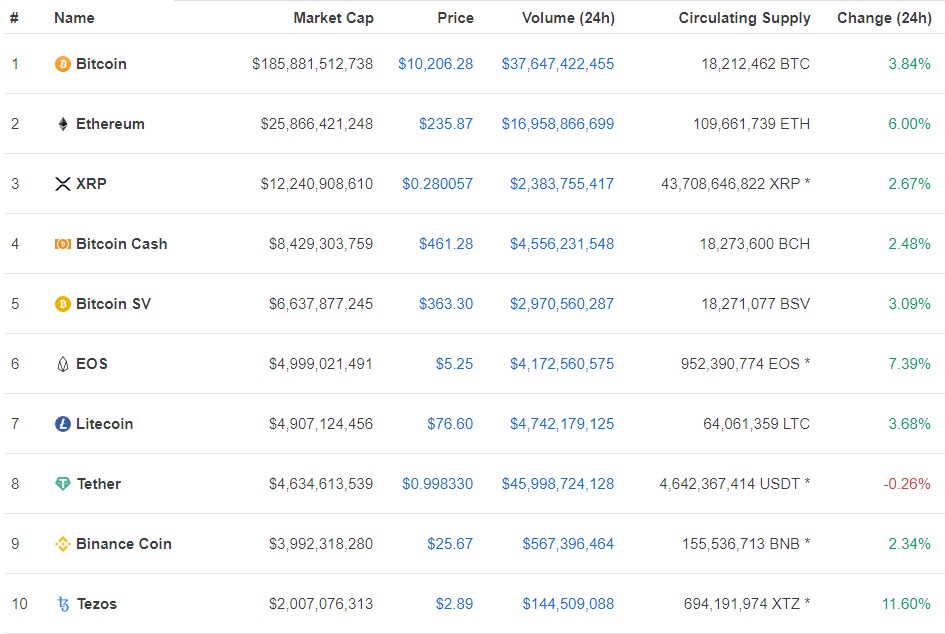Open the XRP name link
The image size is (945, 634).
click(91, 184)
